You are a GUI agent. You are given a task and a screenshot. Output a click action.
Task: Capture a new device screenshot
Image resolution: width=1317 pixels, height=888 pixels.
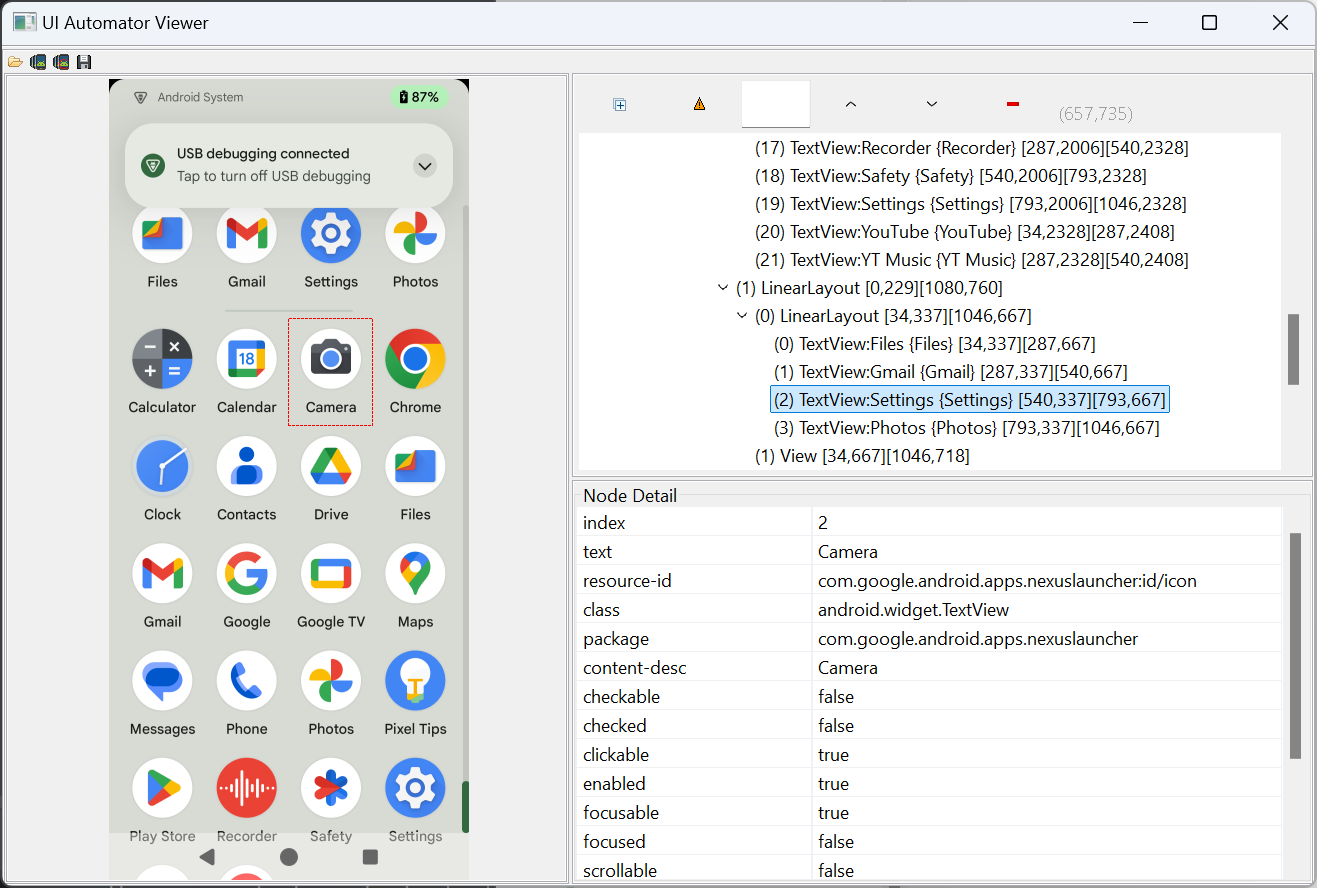38,61
